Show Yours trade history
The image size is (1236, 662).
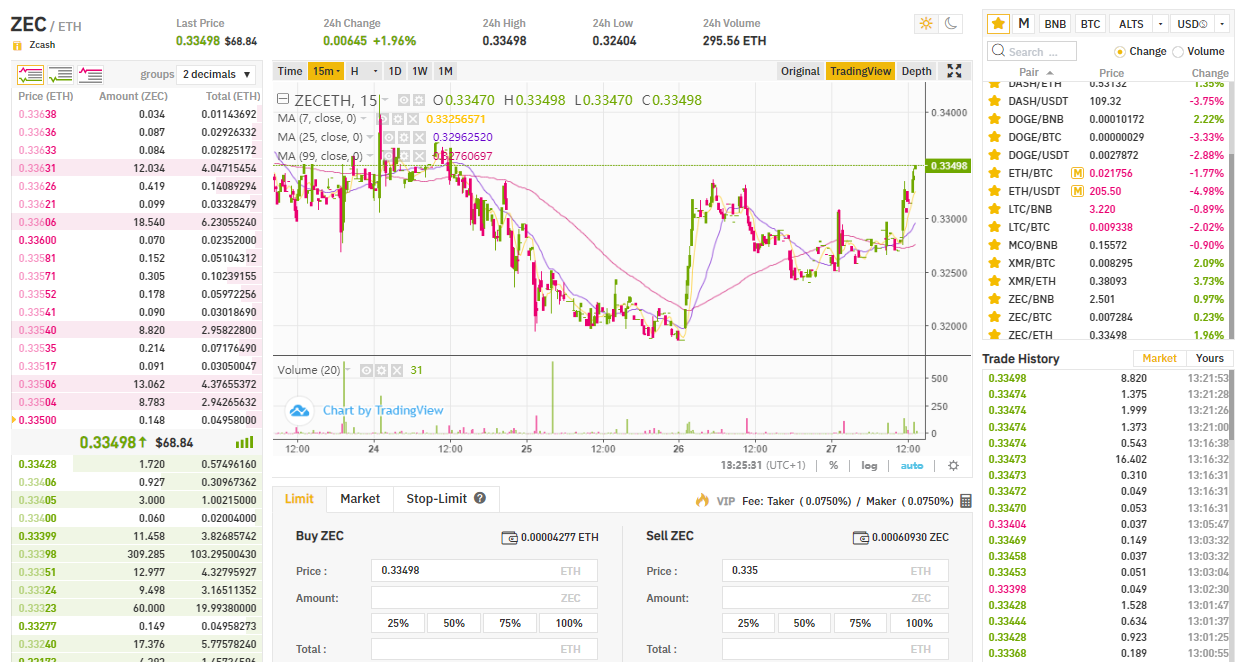[1209, 357]
